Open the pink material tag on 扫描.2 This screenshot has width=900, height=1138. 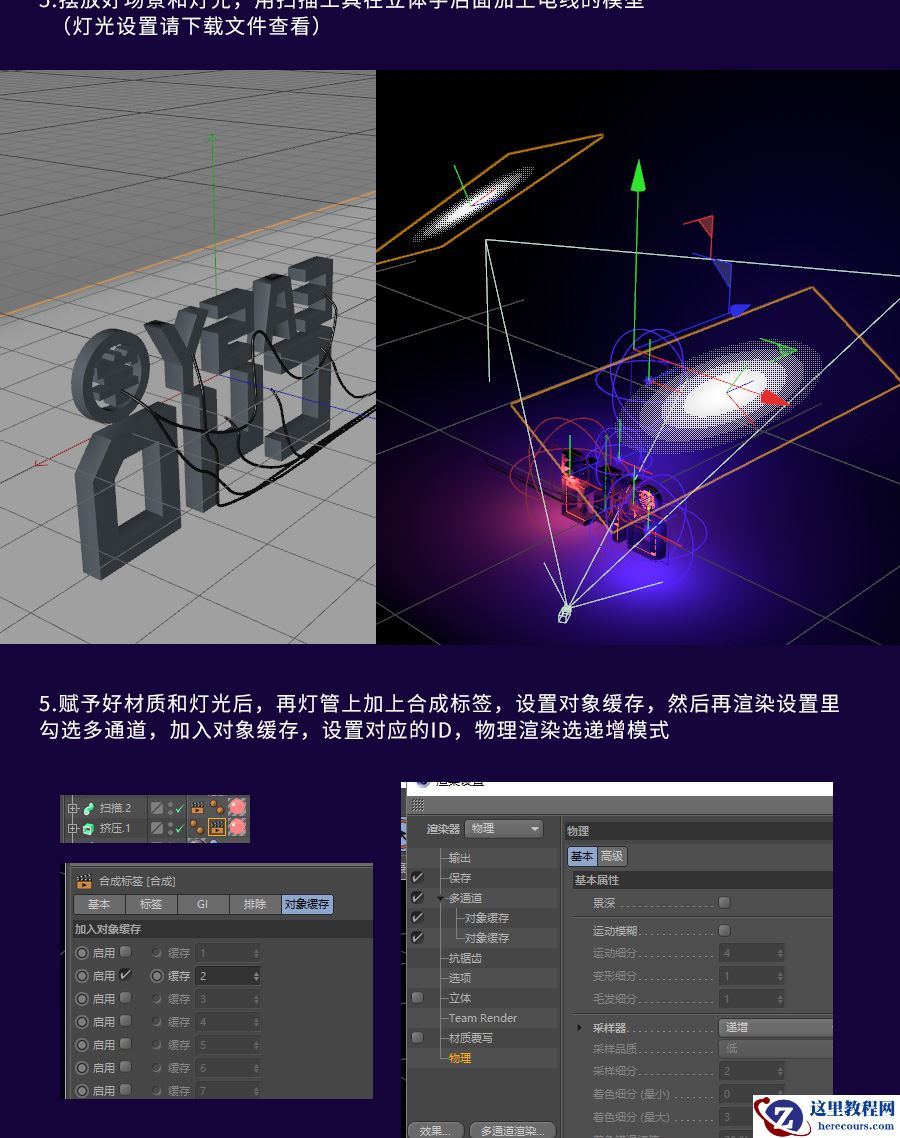click(x=236, y=807)
